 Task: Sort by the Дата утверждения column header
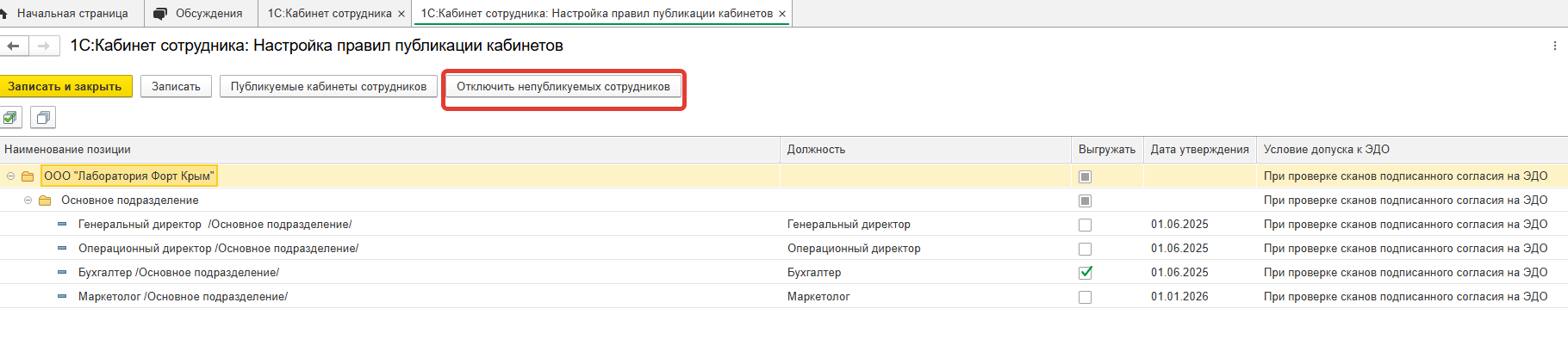(1199, 150)
